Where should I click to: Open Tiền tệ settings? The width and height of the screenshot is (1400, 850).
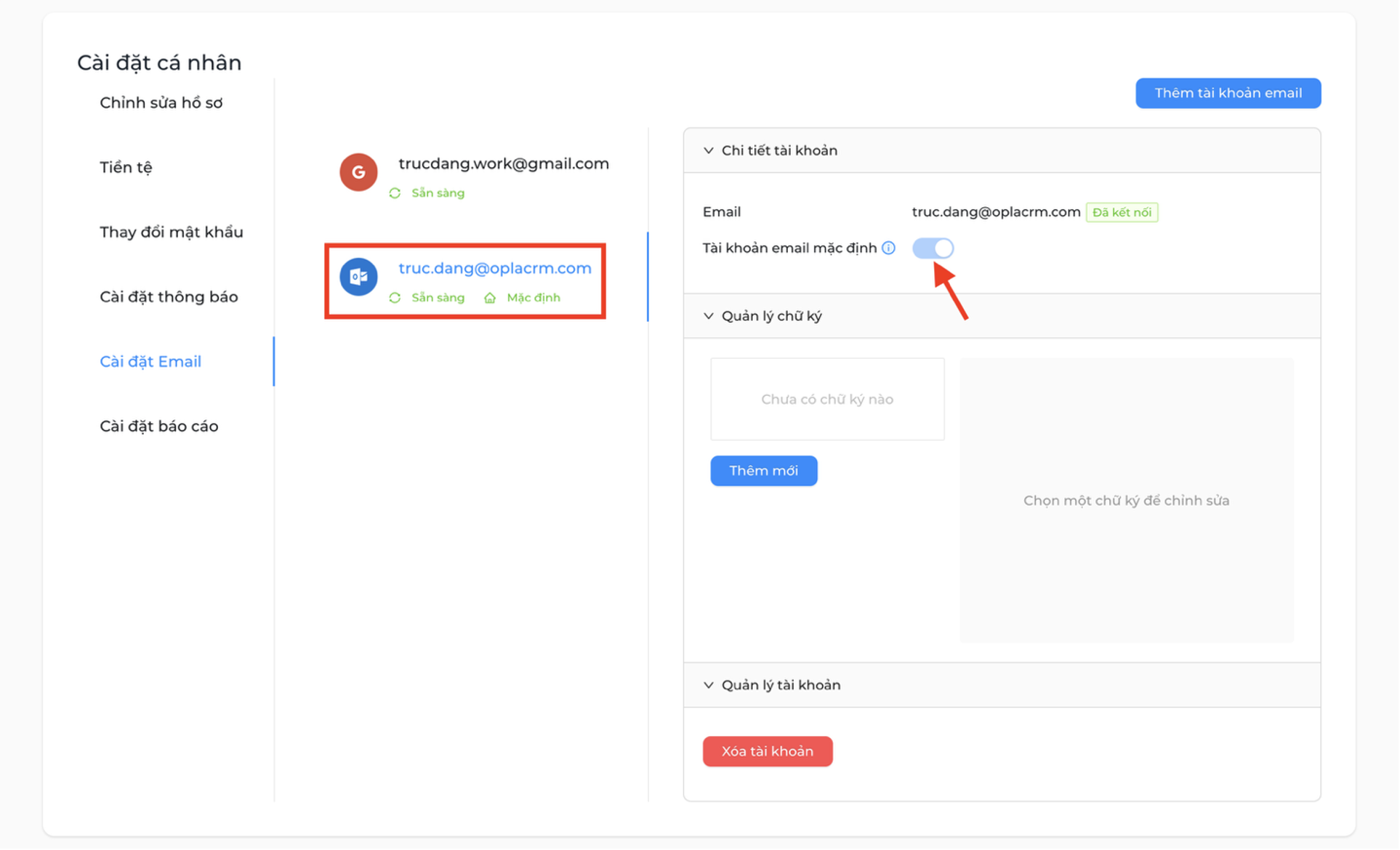coord(126,168)
